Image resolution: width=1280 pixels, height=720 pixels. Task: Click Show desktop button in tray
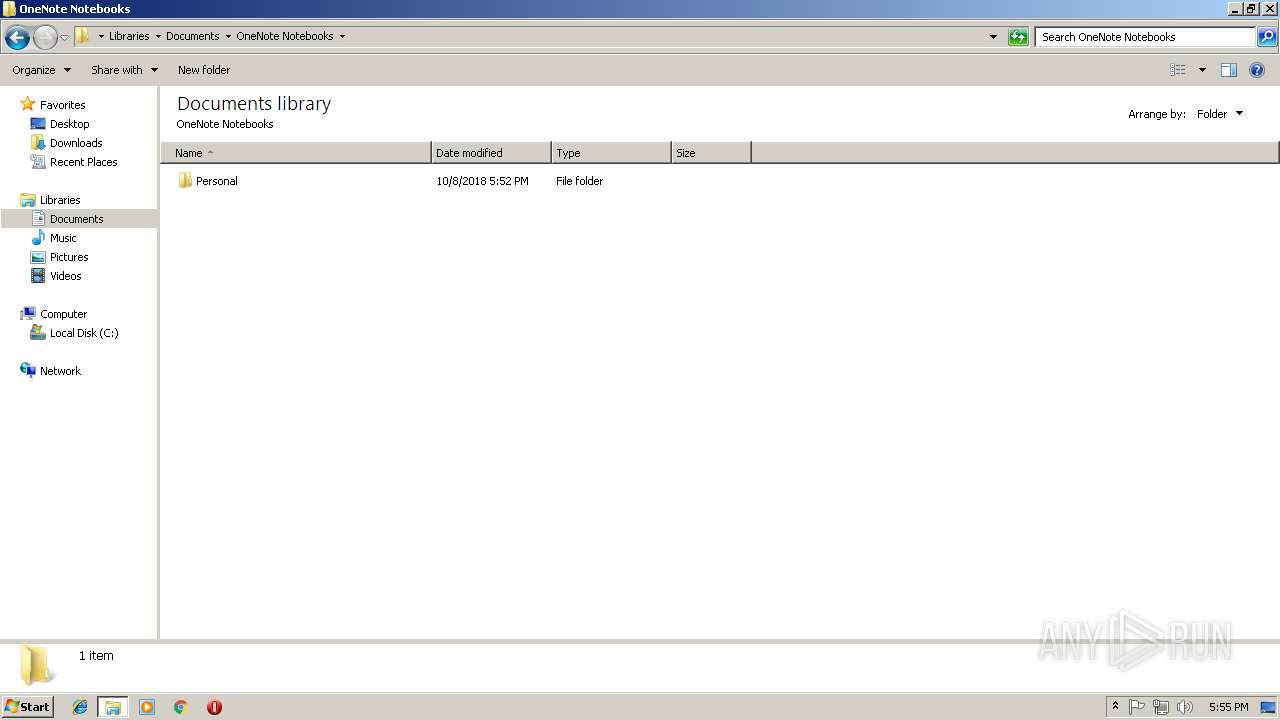[x=1269, y=707]
